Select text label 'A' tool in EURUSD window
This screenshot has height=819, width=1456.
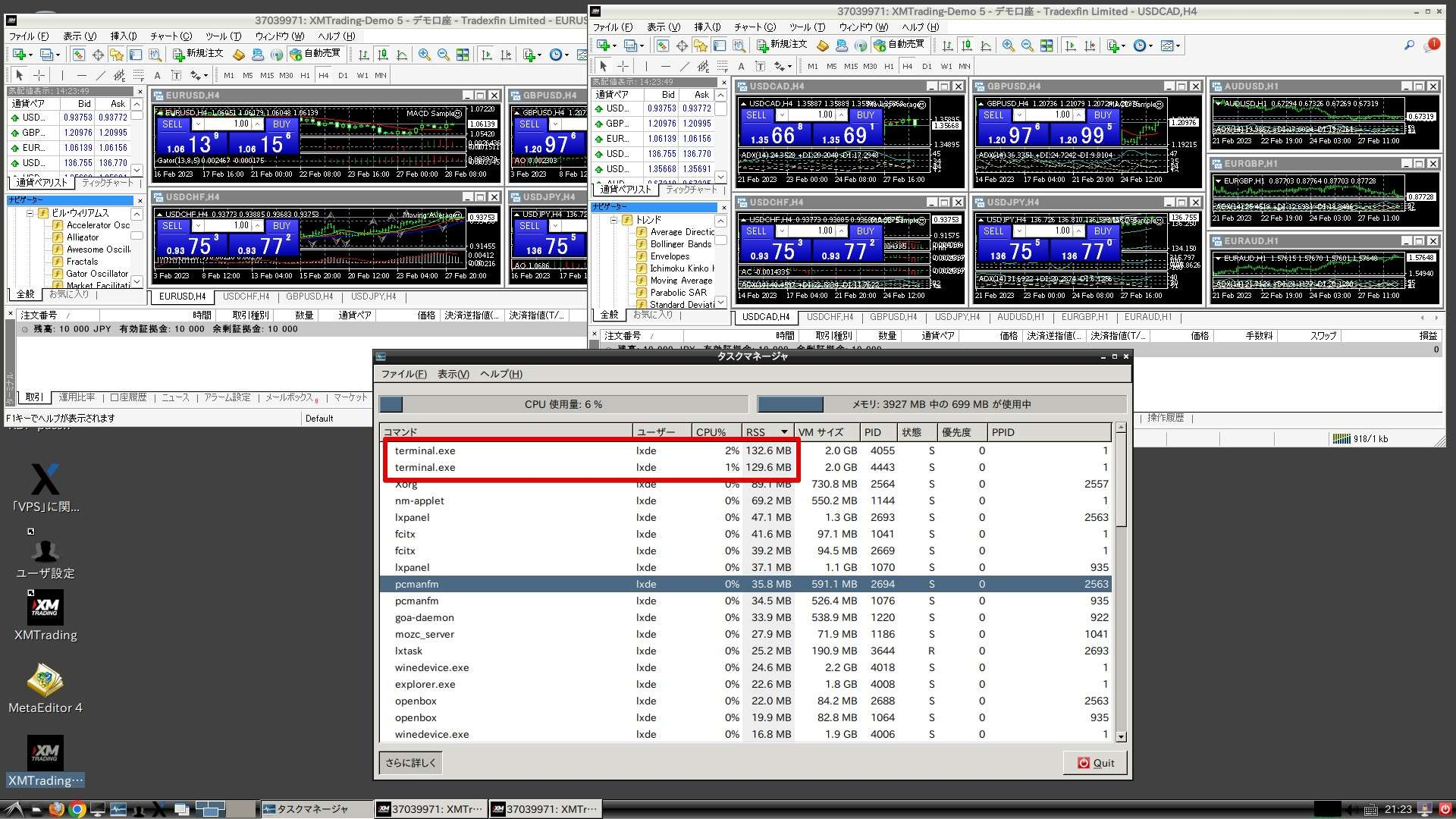pos(157,75)
